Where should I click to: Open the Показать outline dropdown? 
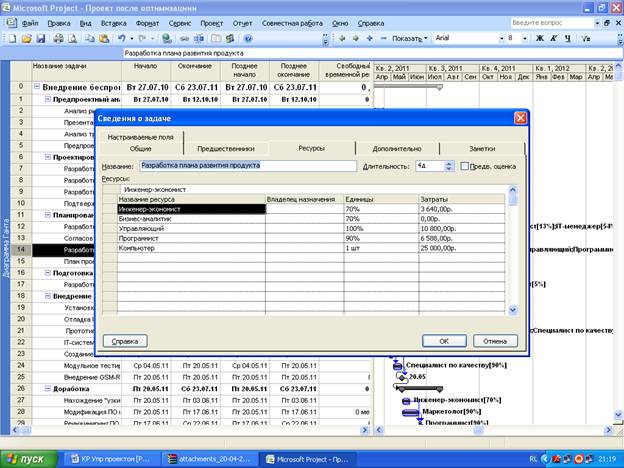point(410,38)
